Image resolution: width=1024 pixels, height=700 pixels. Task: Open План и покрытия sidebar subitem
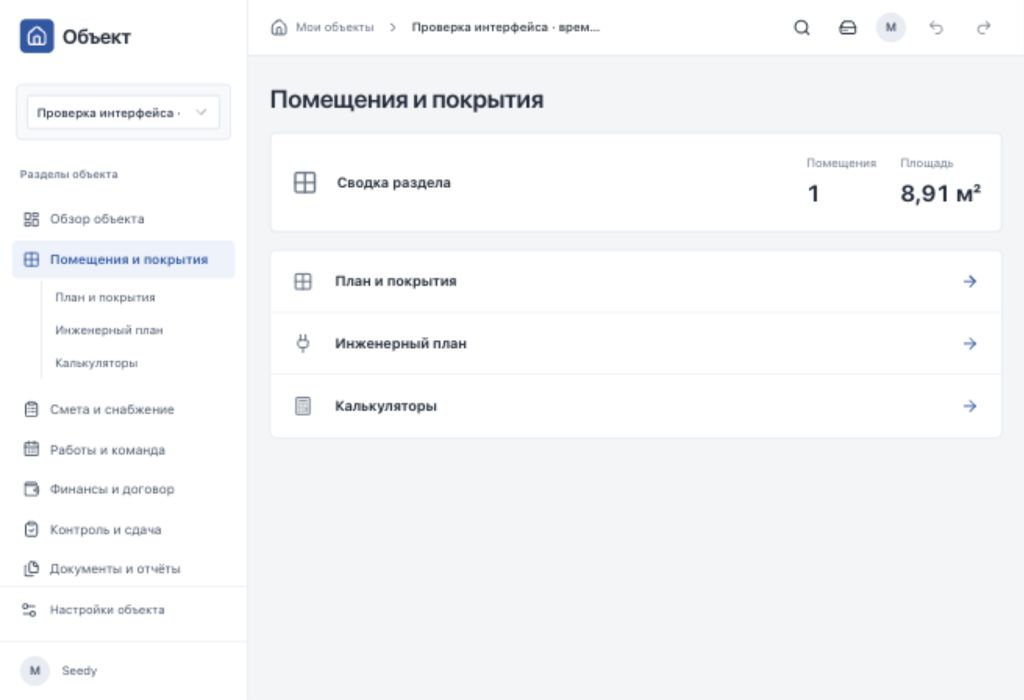tap(105, 297)
